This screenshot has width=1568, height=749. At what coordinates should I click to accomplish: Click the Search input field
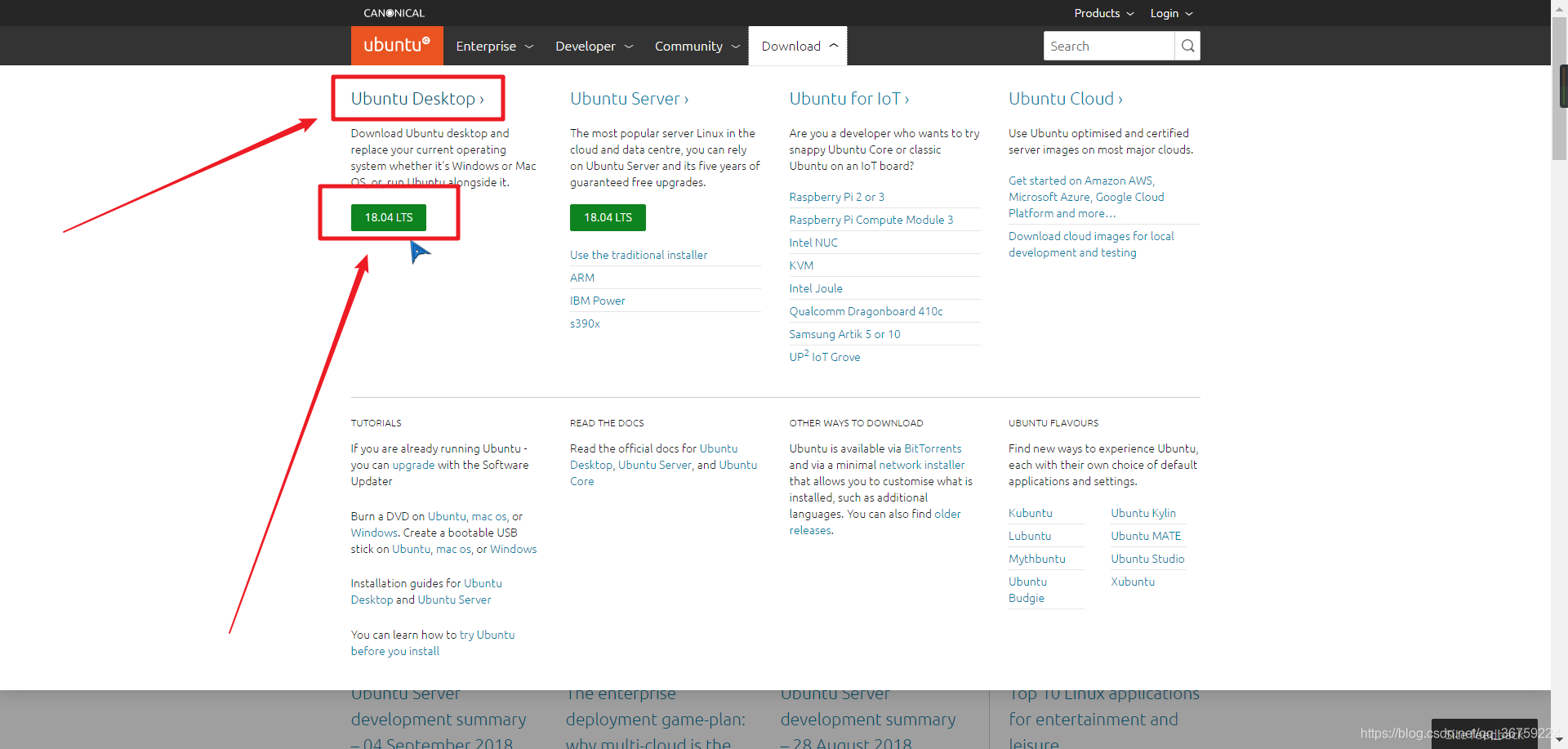[1109, 46]
